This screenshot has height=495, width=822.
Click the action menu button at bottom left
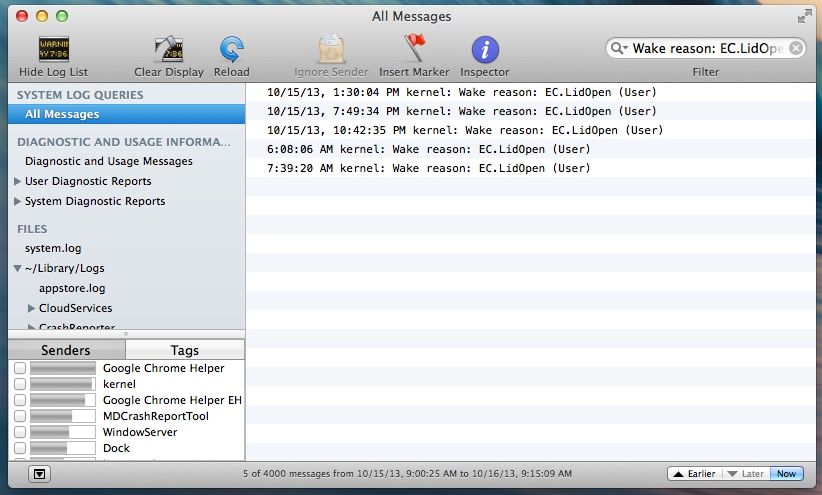(x=38, y=473)
